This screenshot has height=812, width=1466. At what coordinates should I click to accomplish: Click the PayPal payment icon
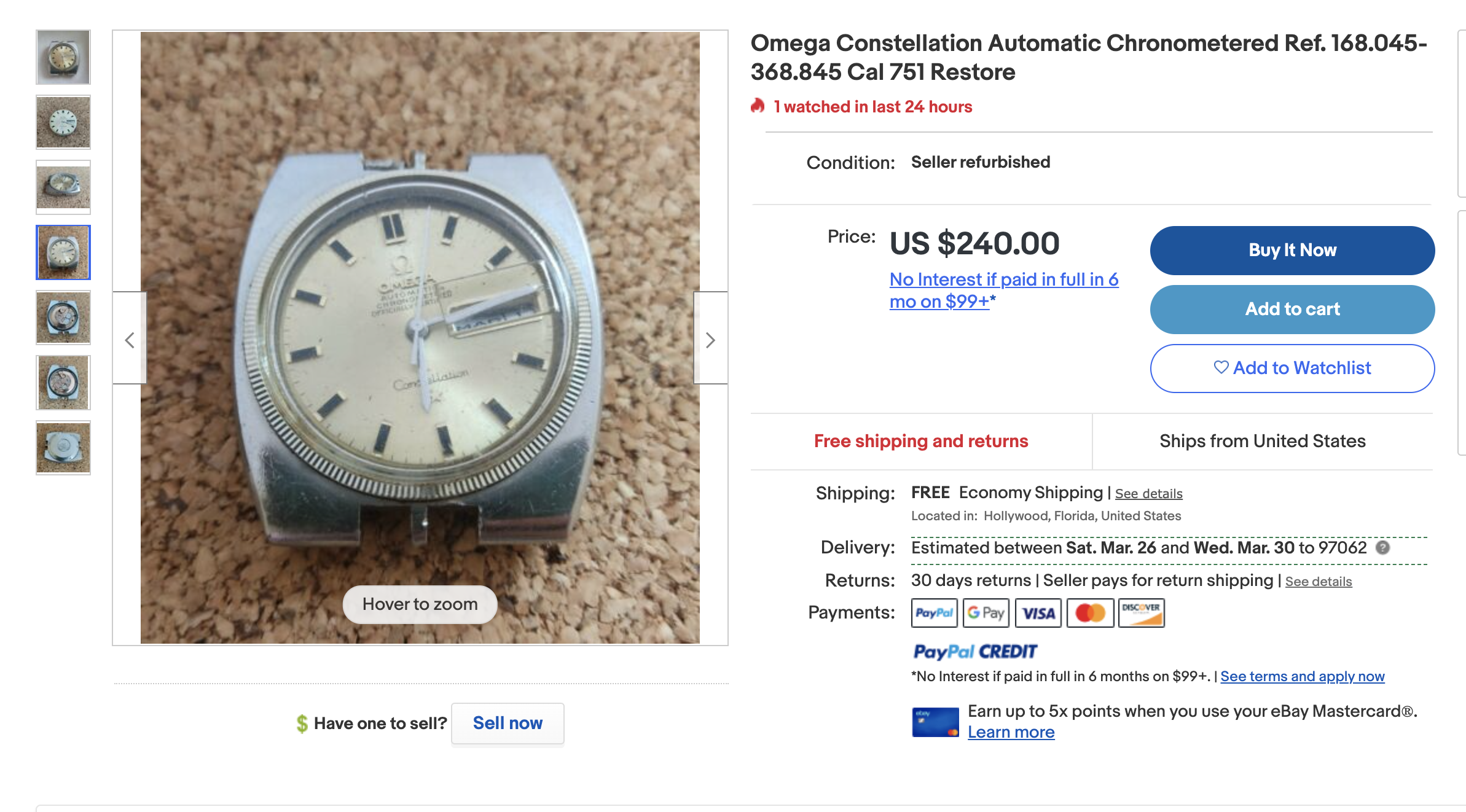point(934,613)
